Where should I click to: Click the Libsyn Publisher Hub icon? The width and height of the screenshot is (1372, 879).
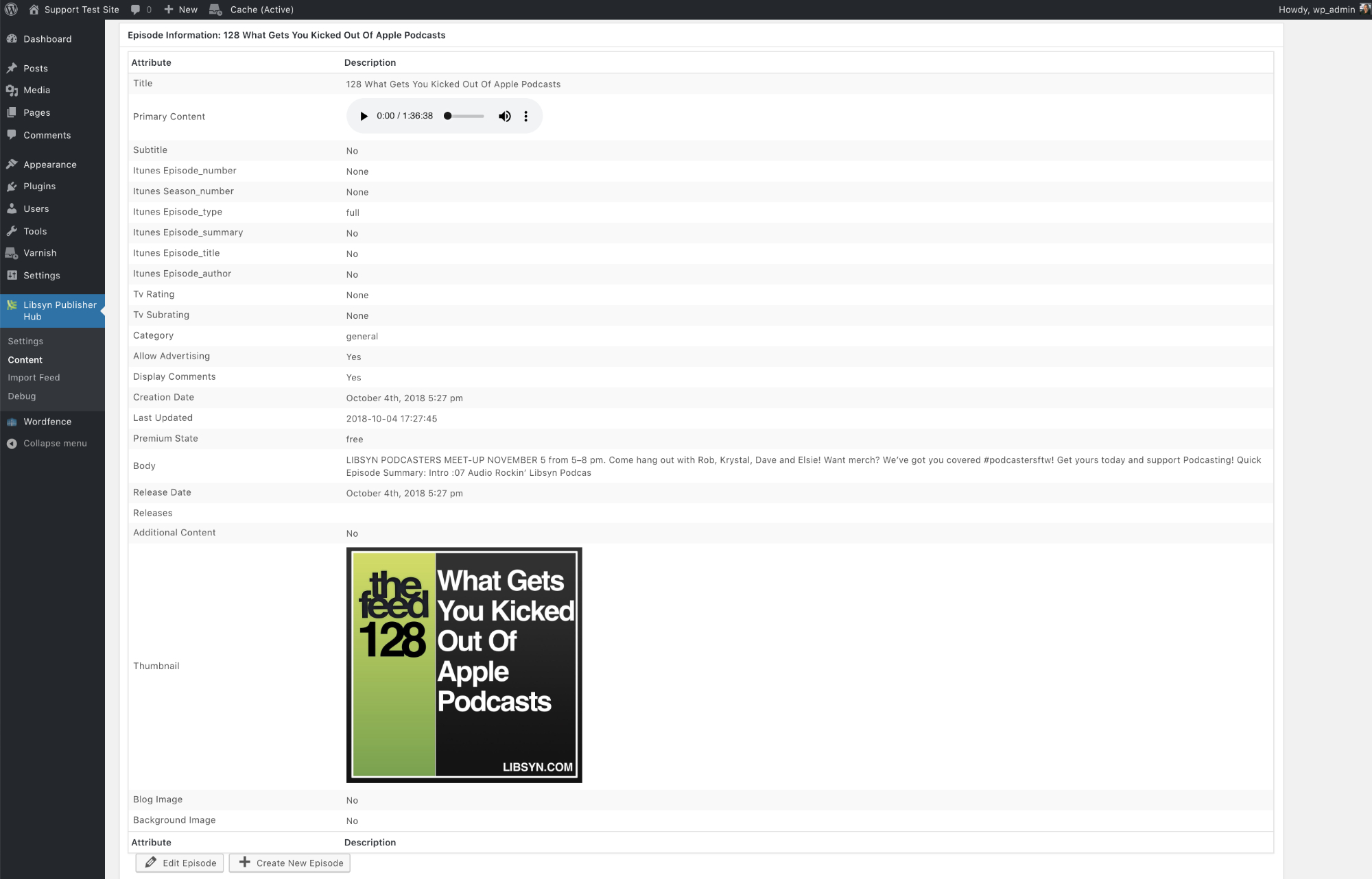tap(12, 305)
